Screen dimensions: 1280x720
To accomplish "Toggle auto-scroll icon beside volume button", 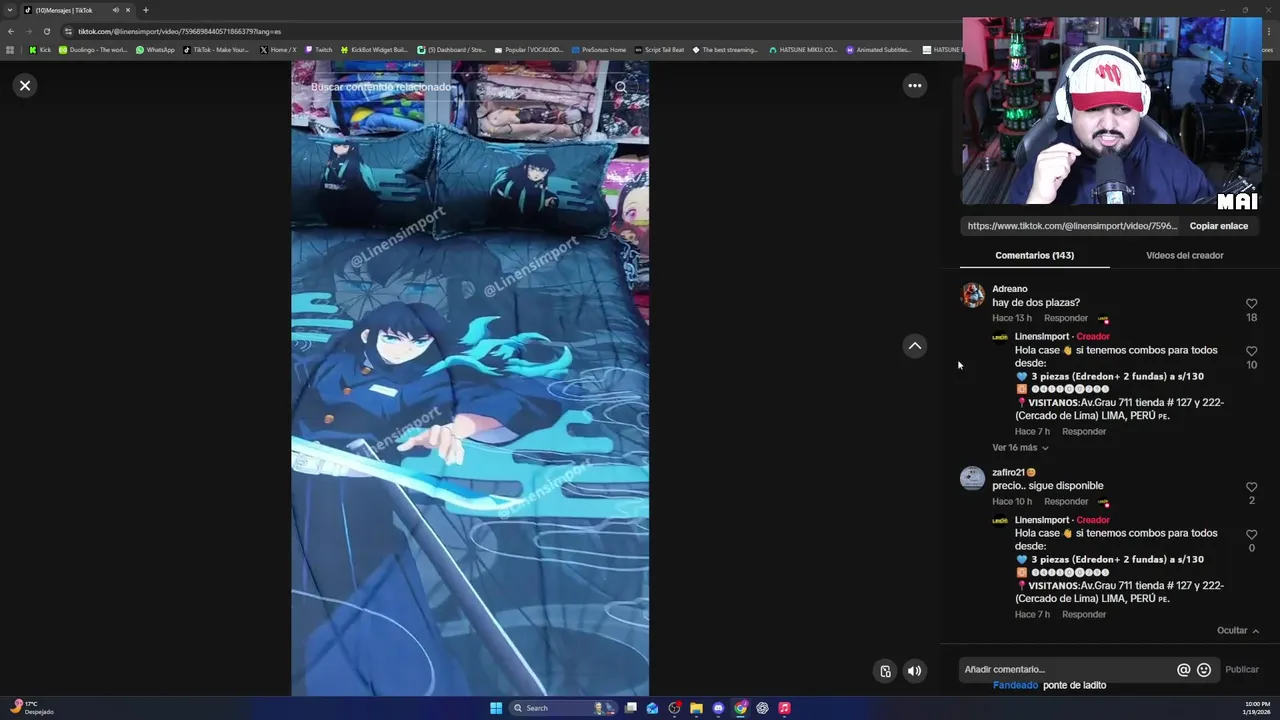I will [885, 671].
